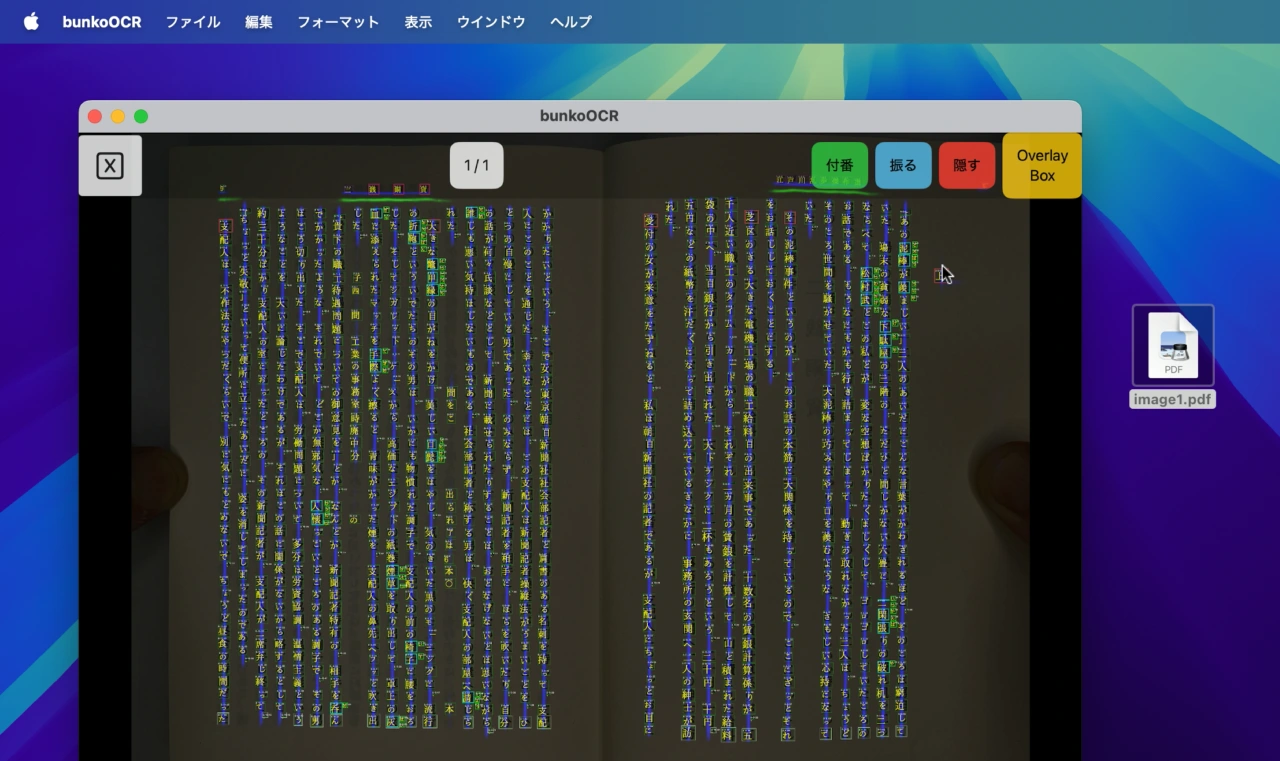Click the 1/1 page indicator
Viewport: 1280px width, 761px height.
[476, 166]
